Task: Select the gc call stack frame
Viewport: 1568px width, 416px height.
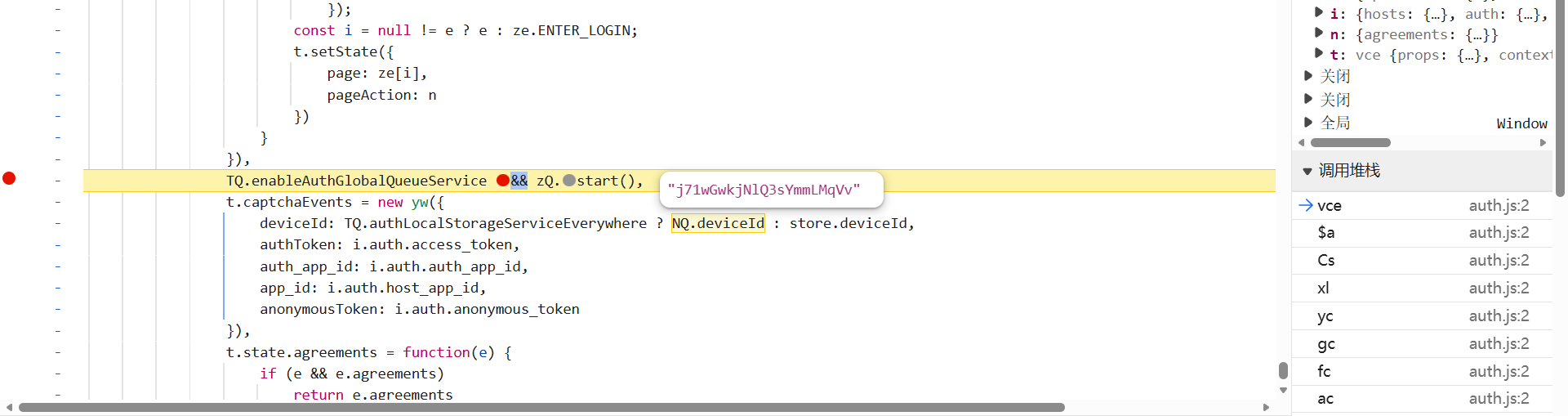Action: click(x=1421, y=344)
